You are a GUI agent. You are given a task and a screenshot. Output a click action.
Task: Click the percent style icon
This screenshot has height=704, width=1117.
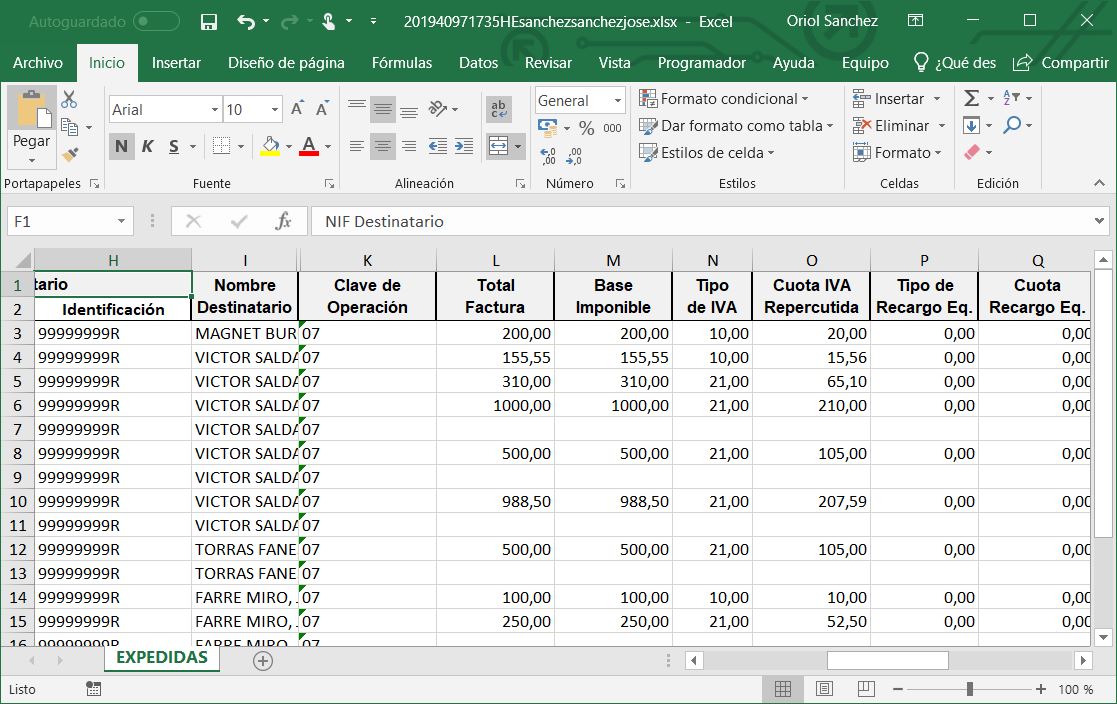click(x=587, y=128)
